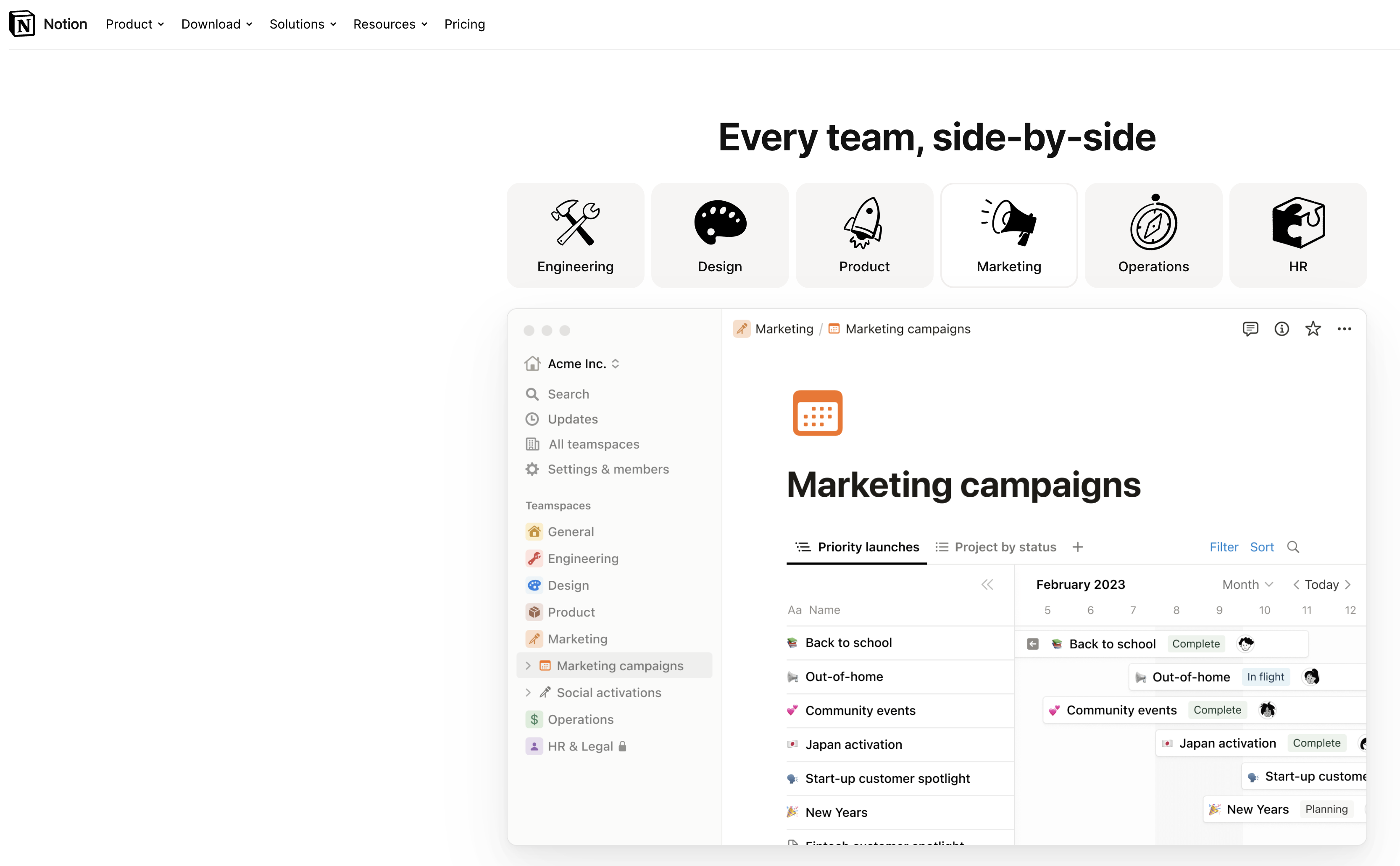Collapse the table with double-chevron icon
Viewport: 1400px width, 866px height.
click(x=987, y=585)
